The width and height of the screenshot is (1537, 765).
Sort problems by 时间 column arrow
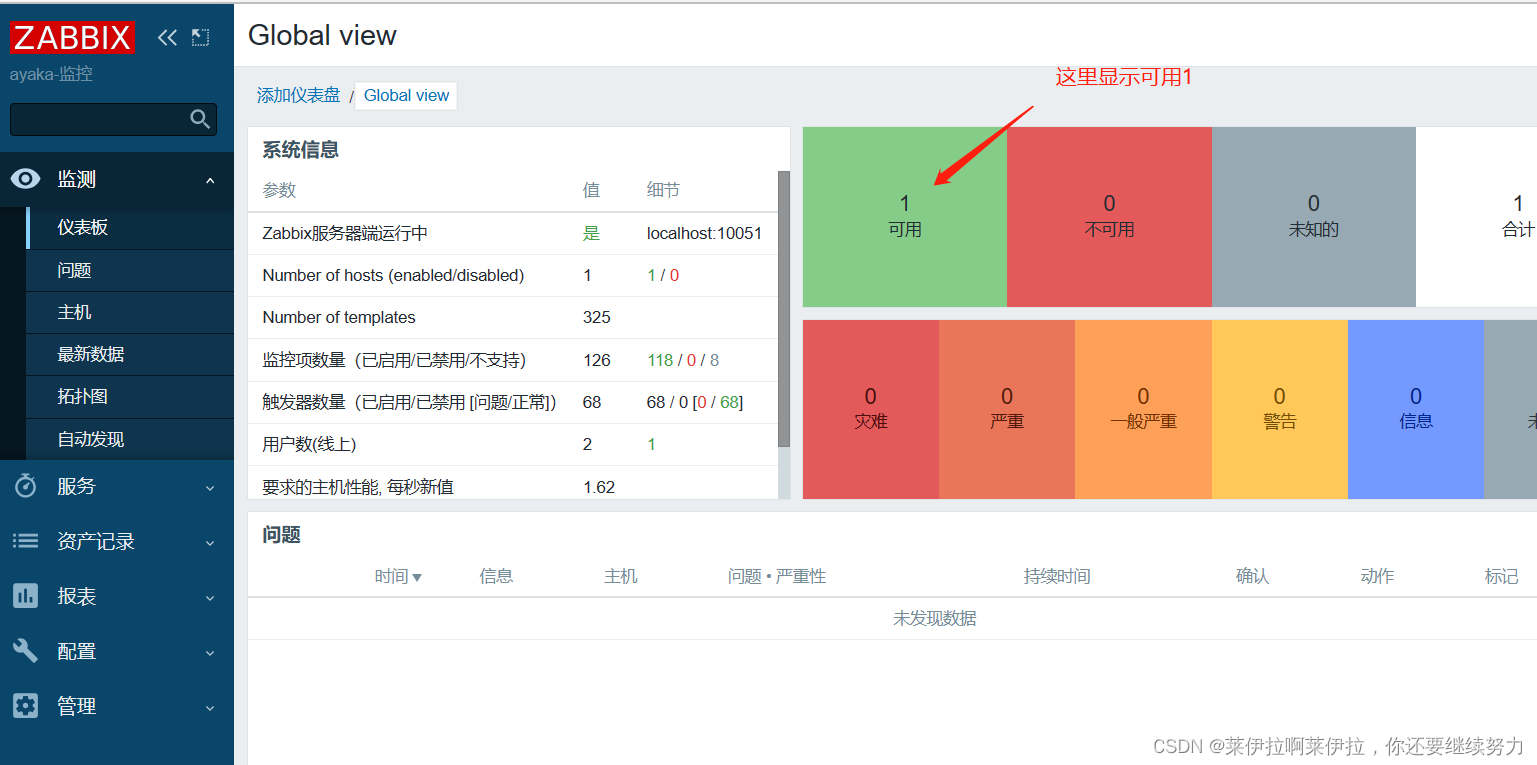tap(417, 577)
